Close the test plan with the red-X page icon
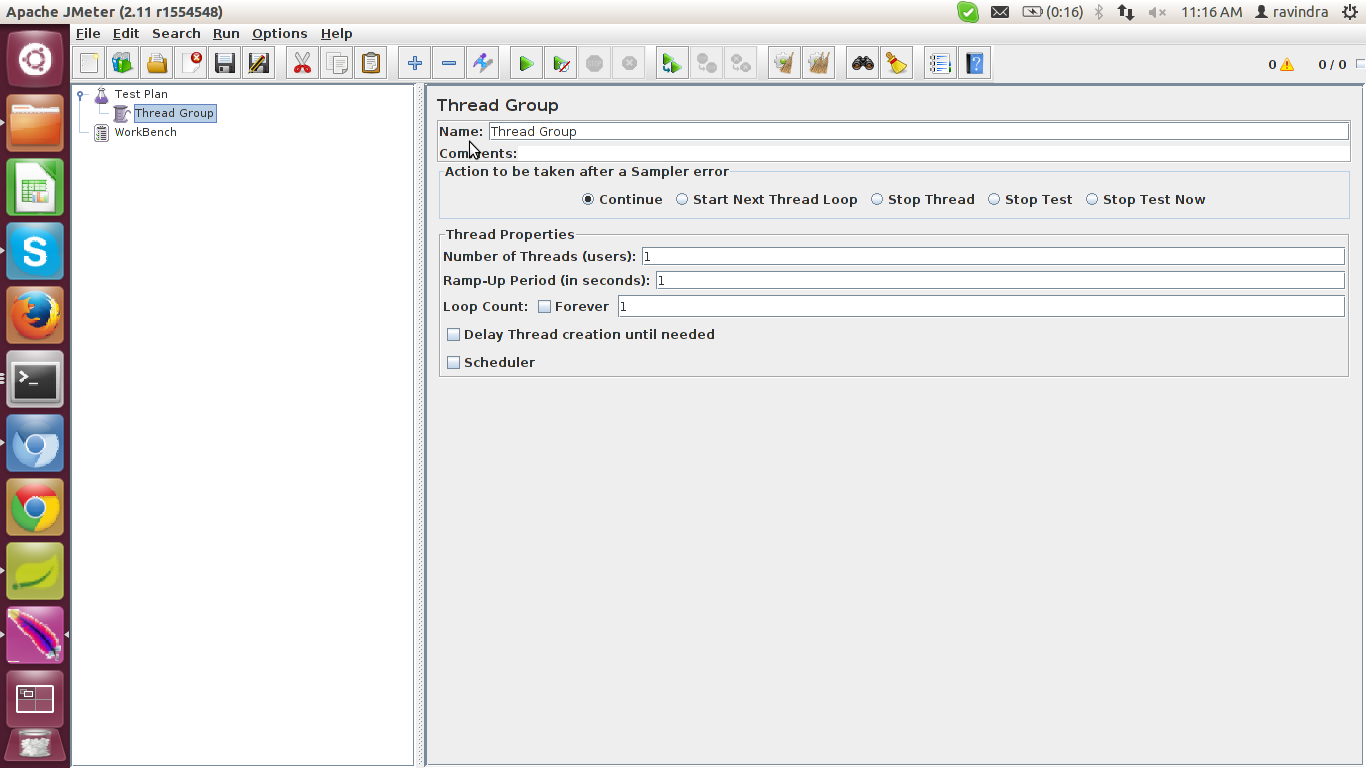The width and height of the screenshot is (1366, 768). point(191,64)
